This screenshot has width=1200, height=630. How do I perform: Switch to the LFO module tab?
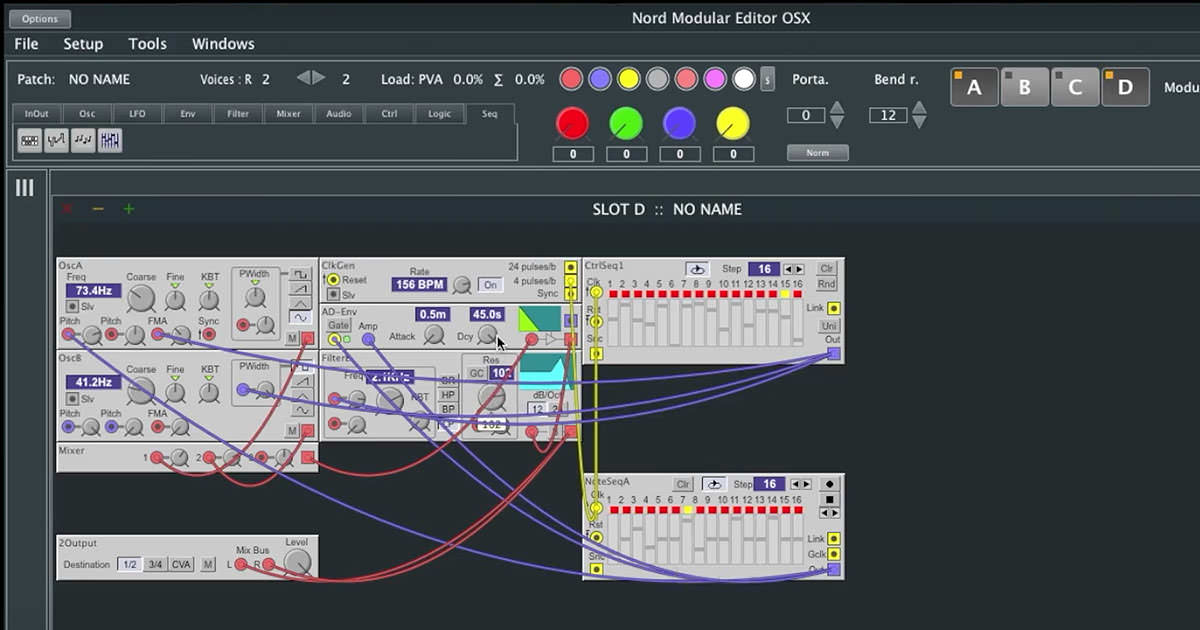point(137,114)
